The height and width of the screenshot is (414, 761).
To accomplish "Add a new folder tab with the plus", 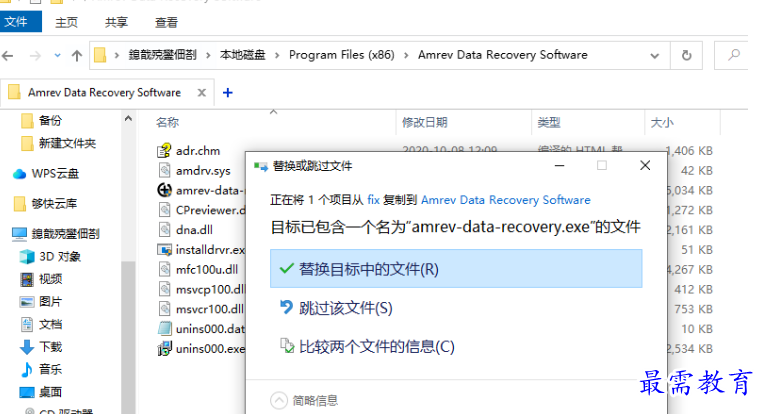I will (228, 92).
